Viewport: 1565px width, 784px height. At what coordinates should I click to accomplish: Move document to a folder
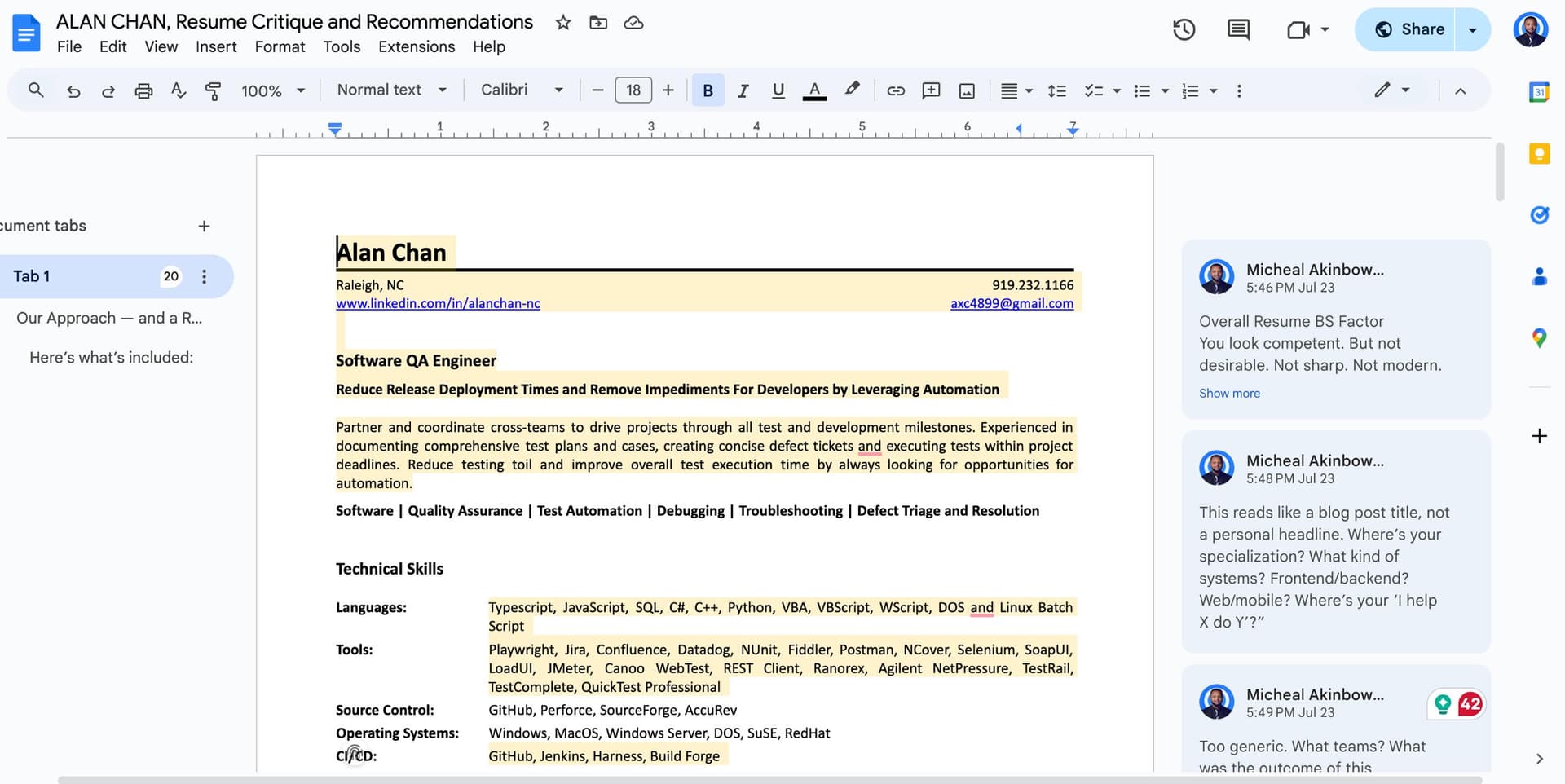[598, 23]
